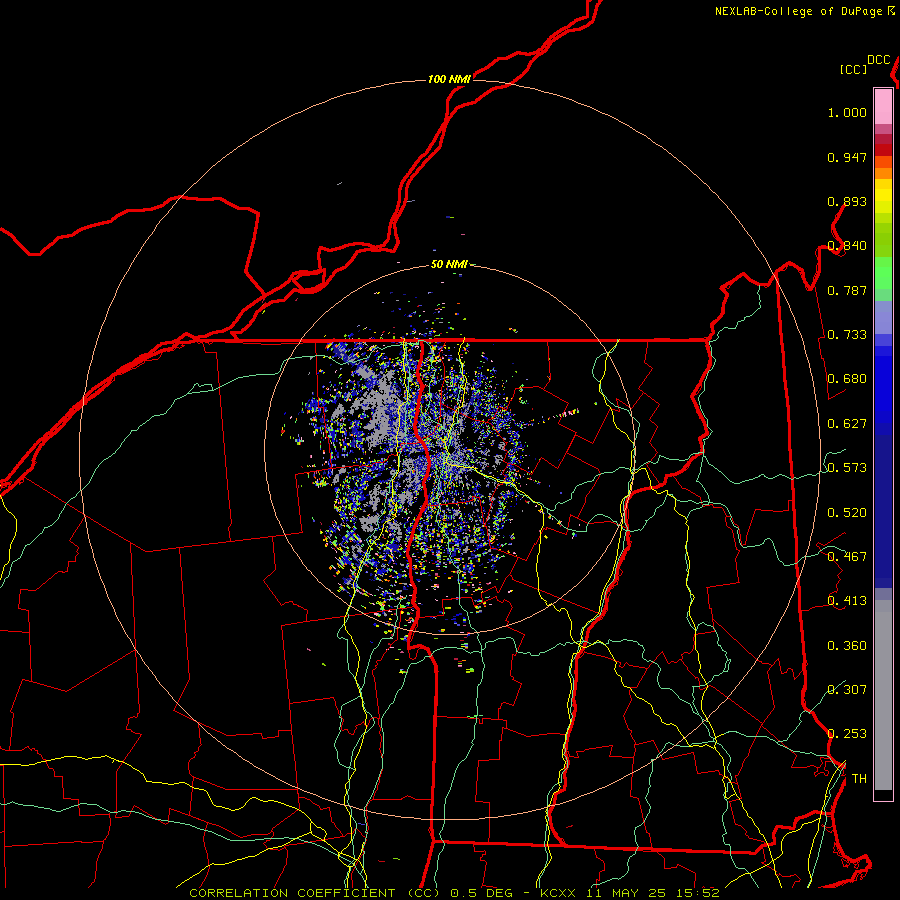Click the 0.573 color scale label

(x=847, y=468)
